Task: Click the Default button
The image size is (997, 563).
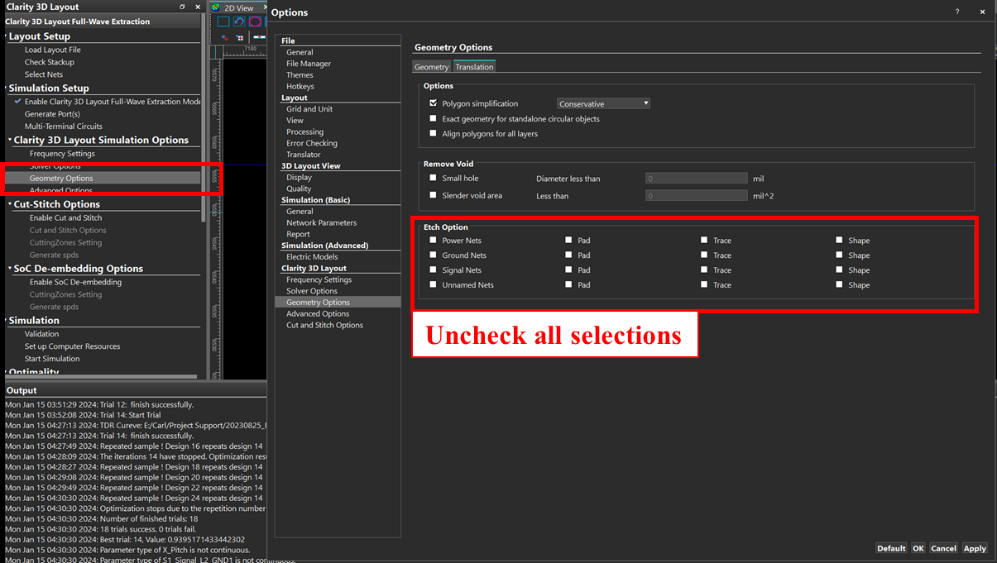Action: [891, 548]
